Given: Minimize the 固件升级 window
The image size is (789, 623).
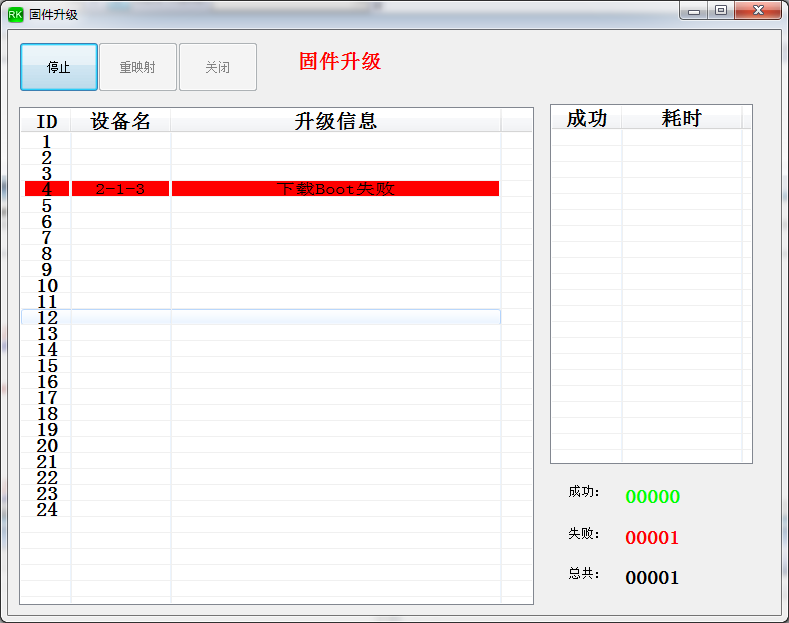Looking at the screenshot, I should pos(694,11).
